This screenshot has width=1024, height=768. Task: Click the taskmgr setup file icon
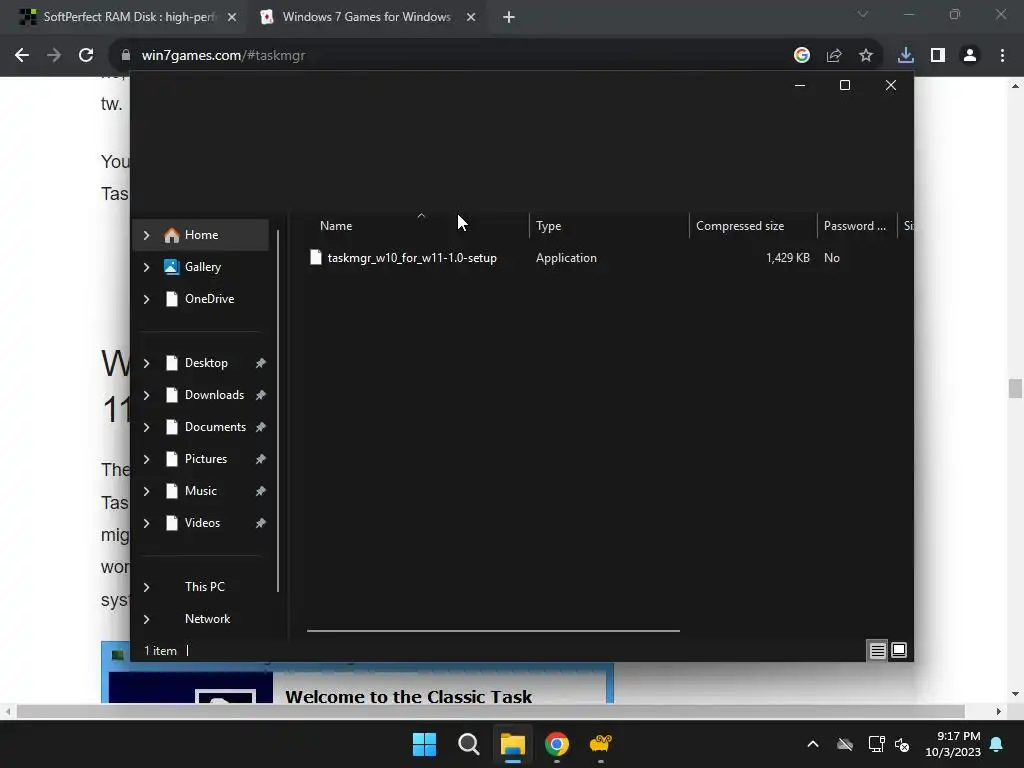(316, 257)
